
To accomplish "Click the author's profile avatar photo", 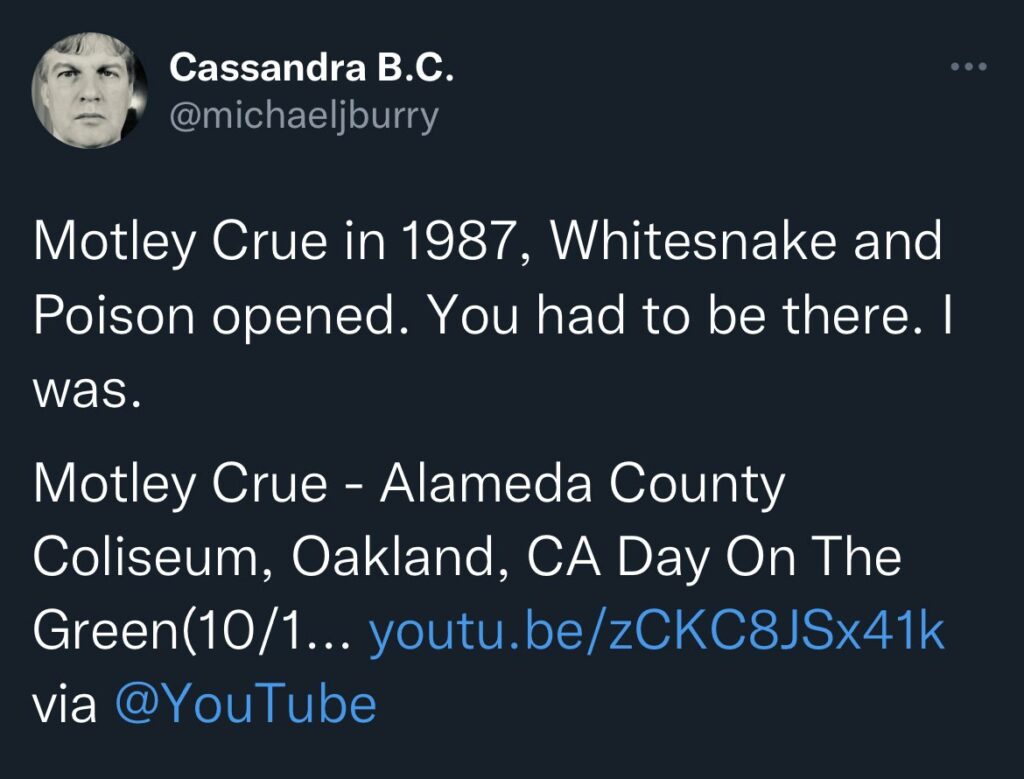I will coord(90,90).
